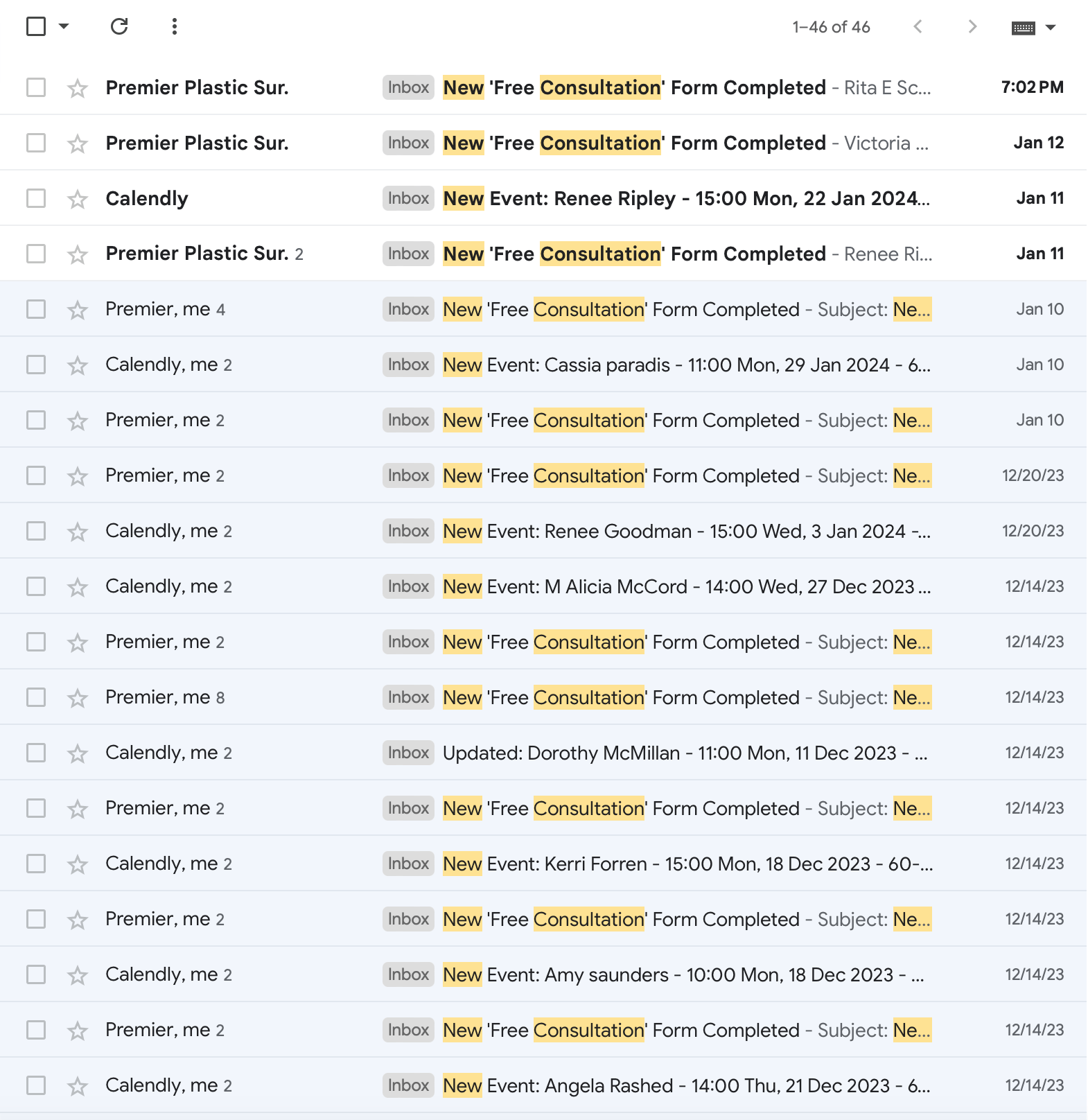1088x1120 pixels.
Task: Star the 7:02 PM Premier Plastic Sur. email
Action: (78, 88)
